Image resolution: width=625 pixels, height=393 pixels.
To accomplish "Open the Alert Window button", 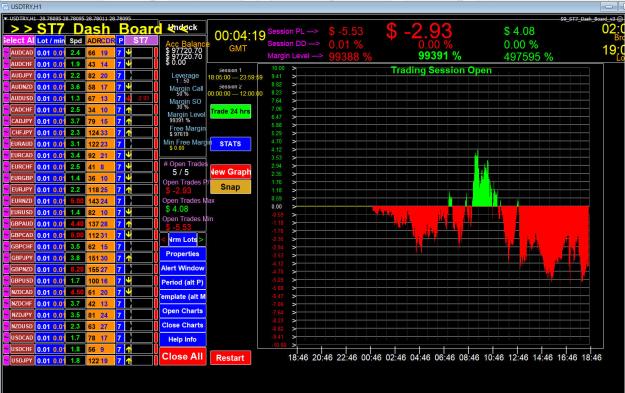I will click(x=183, y=268).
